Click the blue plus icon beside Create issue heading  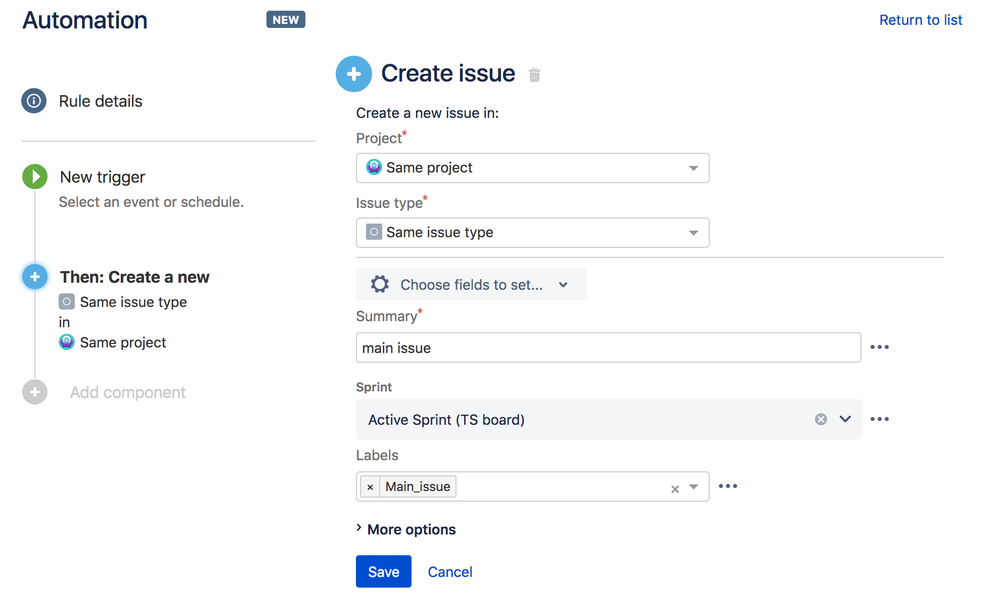pyautogui.click(x=354, y=74)
